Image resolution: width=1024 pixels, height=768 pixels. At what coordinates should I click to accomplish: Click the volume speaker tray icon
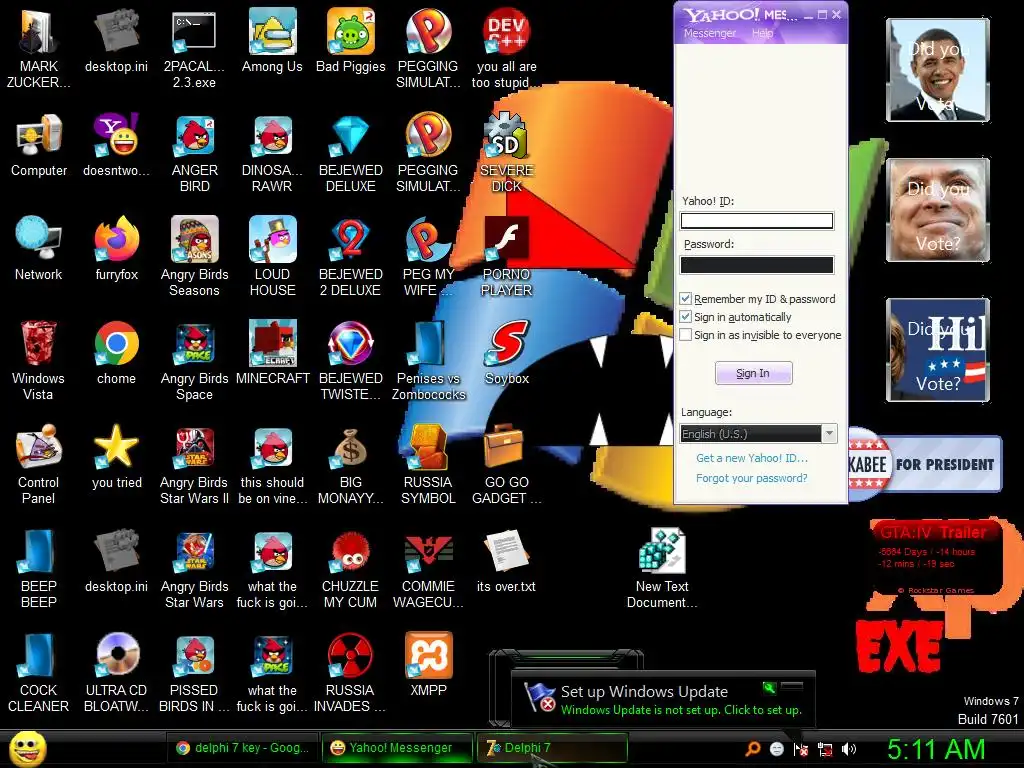(849, 749)
